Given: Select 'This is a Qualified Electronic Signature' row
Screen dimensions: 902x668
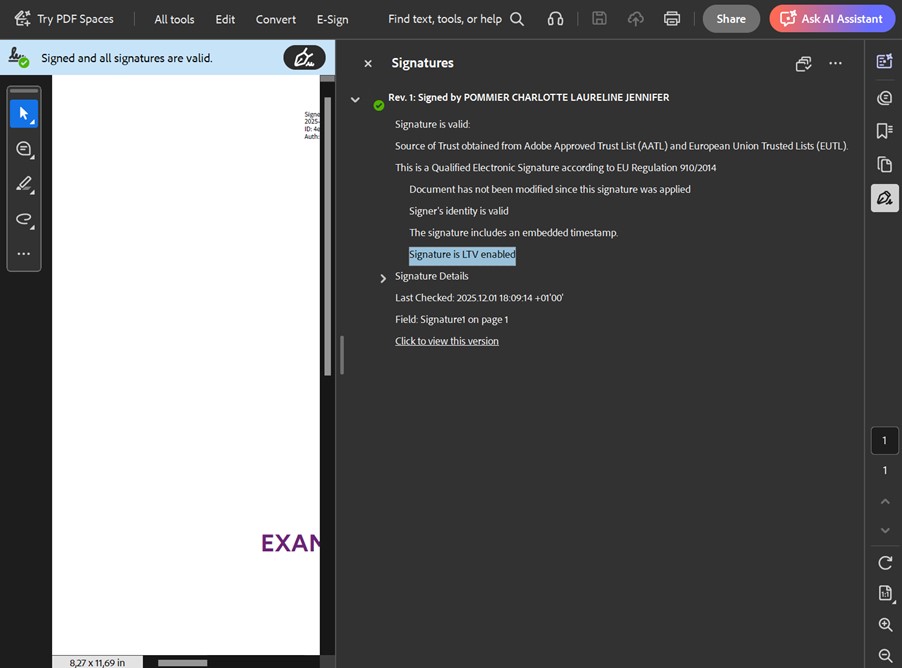Looking at the screenshot, I should pos(555,168).
